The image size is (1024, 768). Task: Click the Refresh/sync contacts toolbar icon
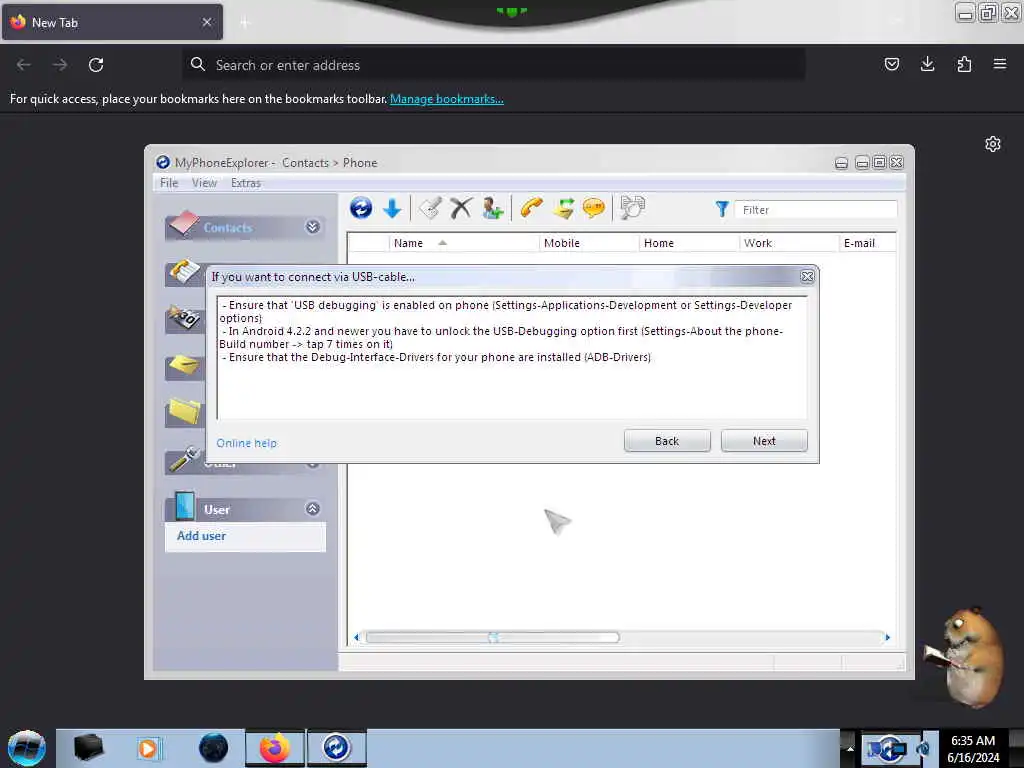coord(360,208)
